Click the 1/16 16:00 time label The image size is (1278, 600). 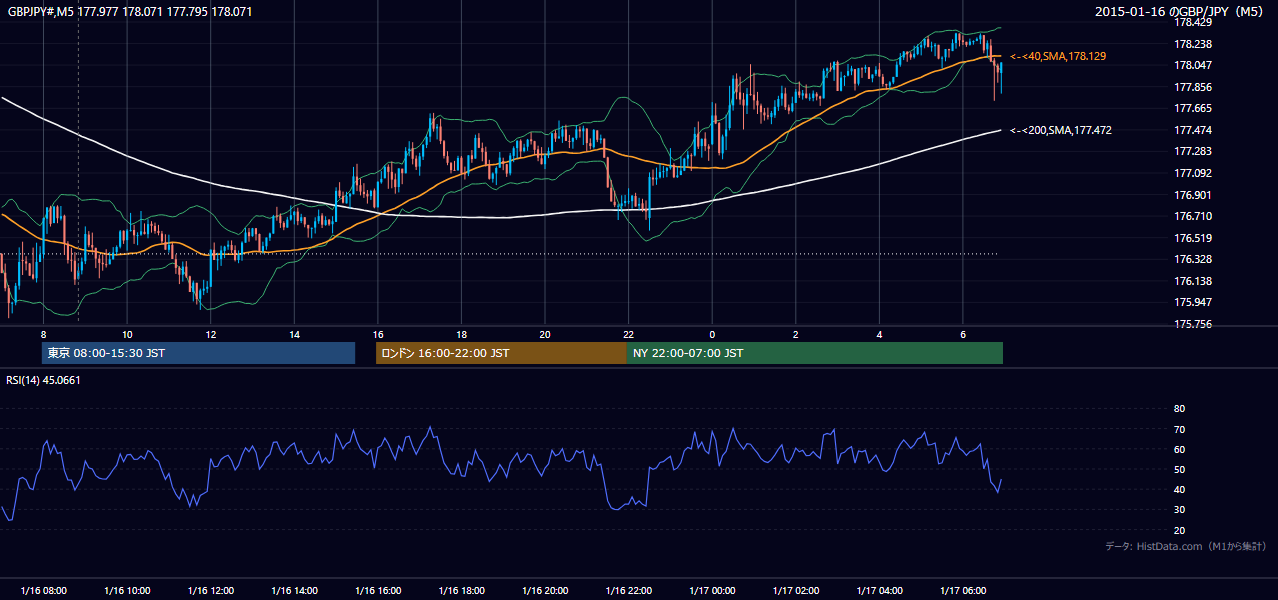378,590
